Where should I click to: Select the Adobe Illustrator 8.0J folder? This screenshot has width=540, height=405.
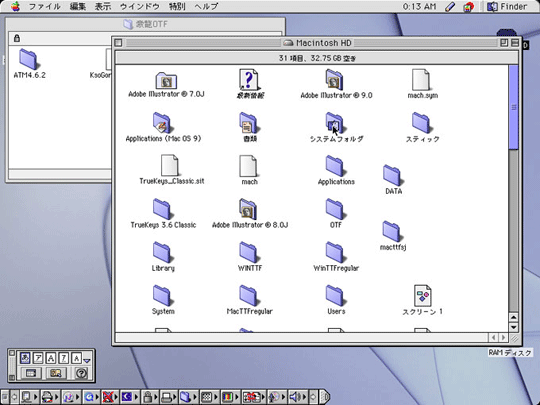pyautogui.click(x=248, y=209)
